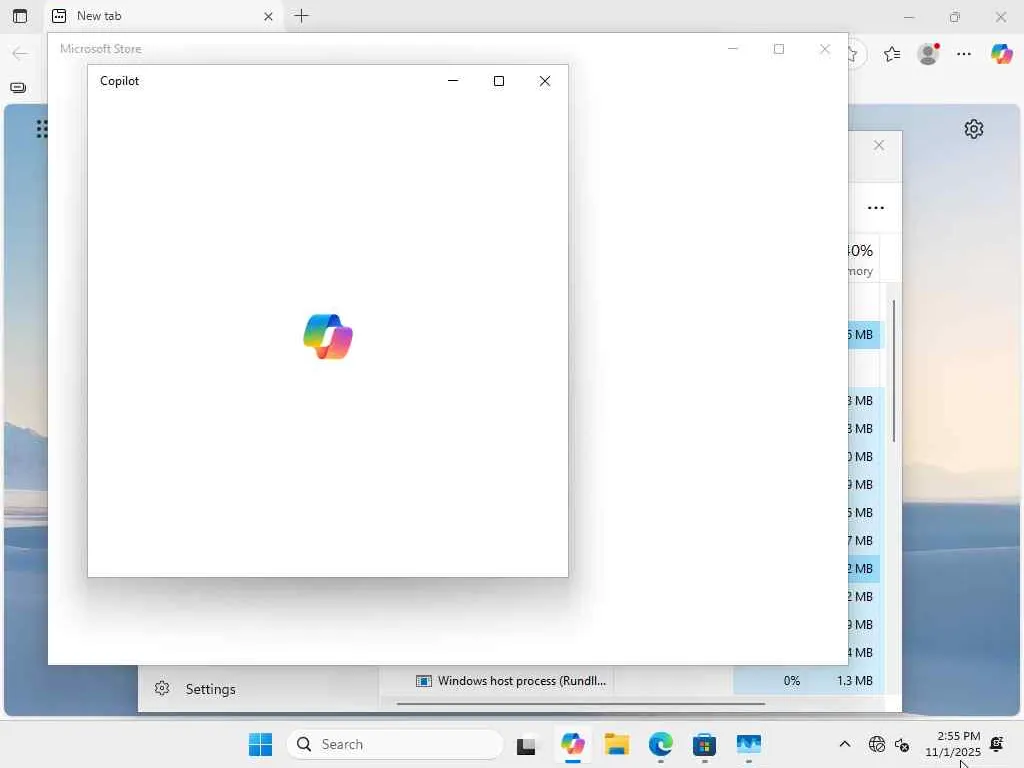
Task: Close the Copilot window
Action: pos(545,81)
